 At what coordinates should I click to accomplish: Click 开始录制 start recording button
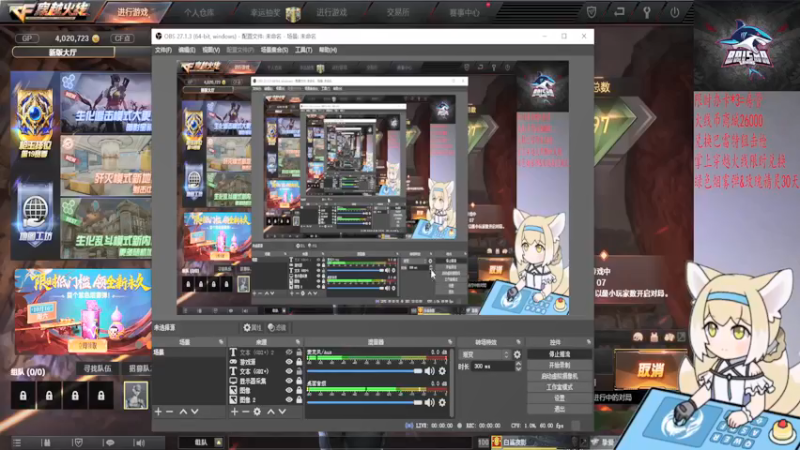coord(560,365)
